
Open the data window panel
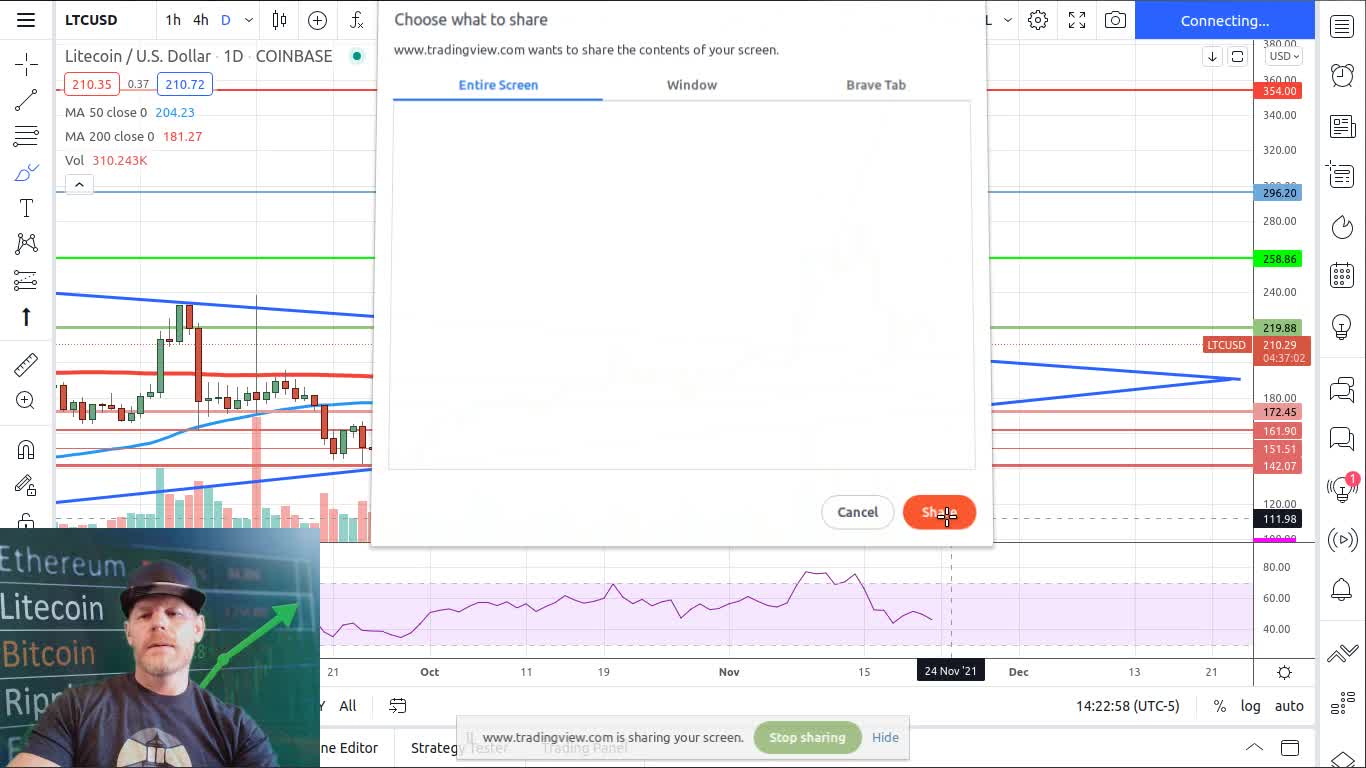click(x=1342, y=176)
